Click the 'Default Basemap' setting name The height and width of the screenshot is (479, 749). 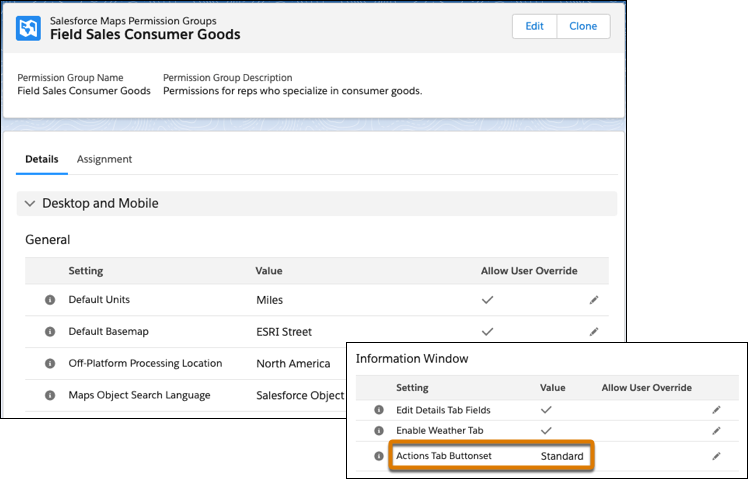point(108,331)
